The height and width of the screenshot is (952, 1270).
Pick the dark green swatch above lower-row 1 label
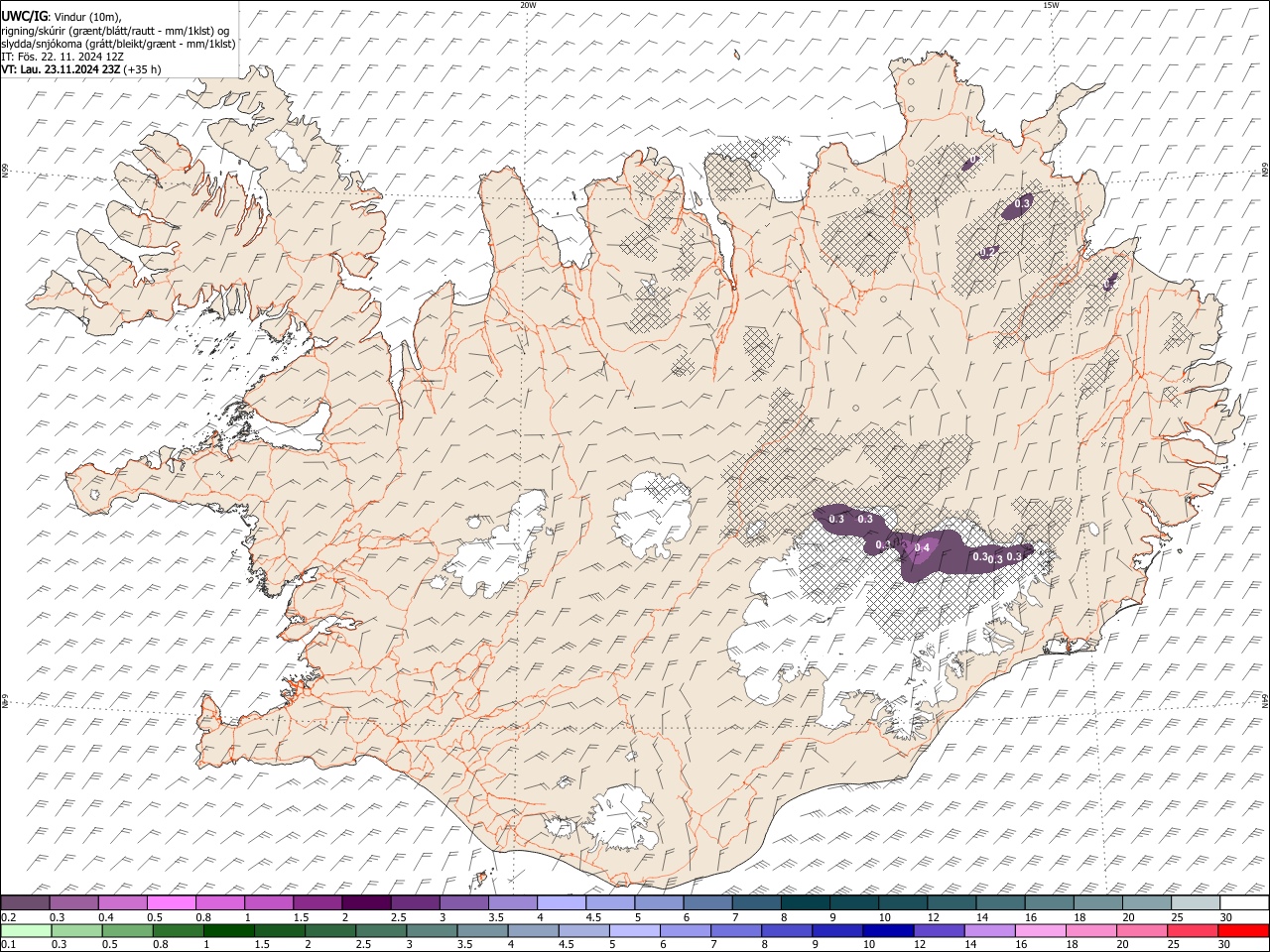[x=228, y=930]
